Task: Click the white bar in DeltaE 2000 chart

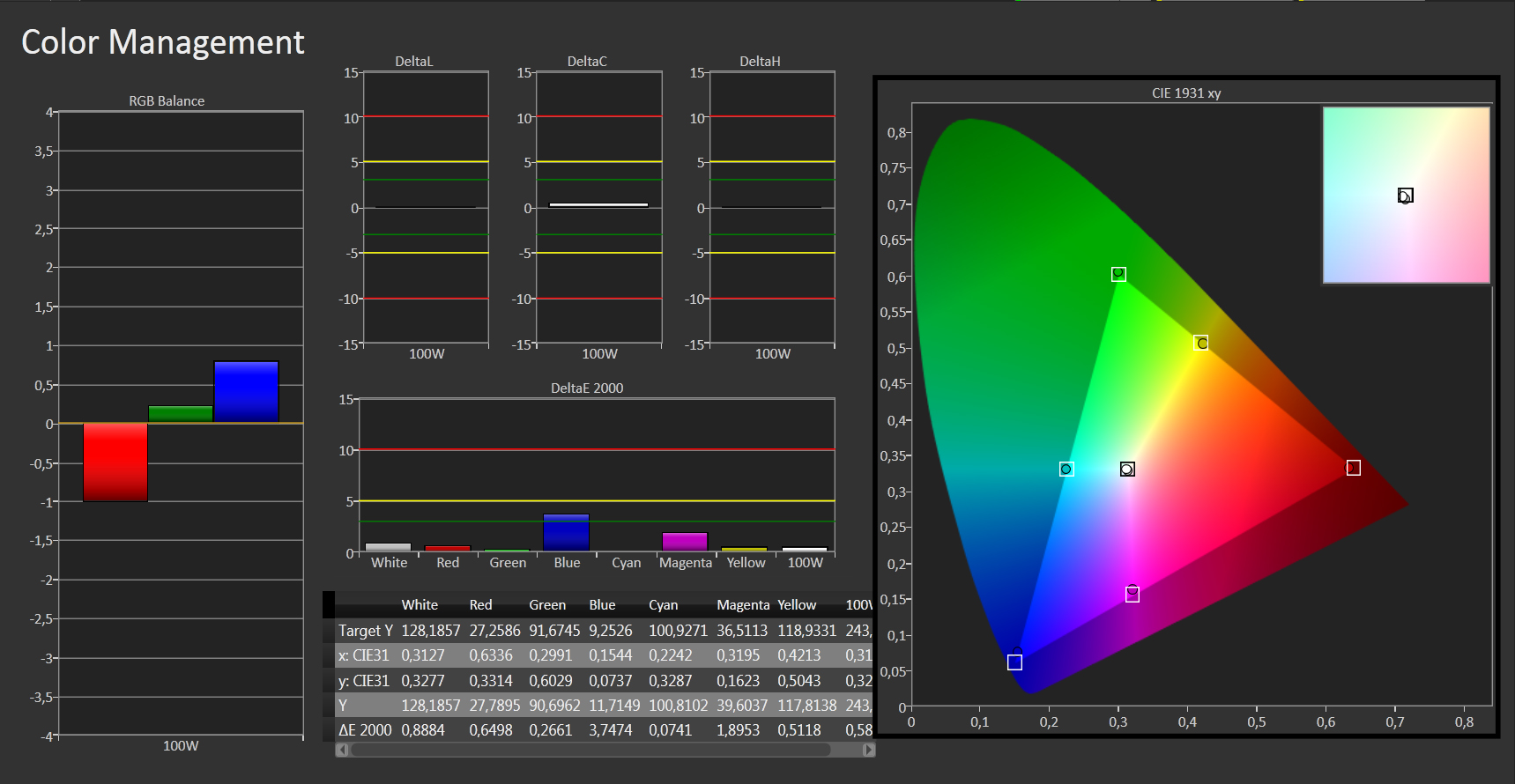Action: [388, 548]
